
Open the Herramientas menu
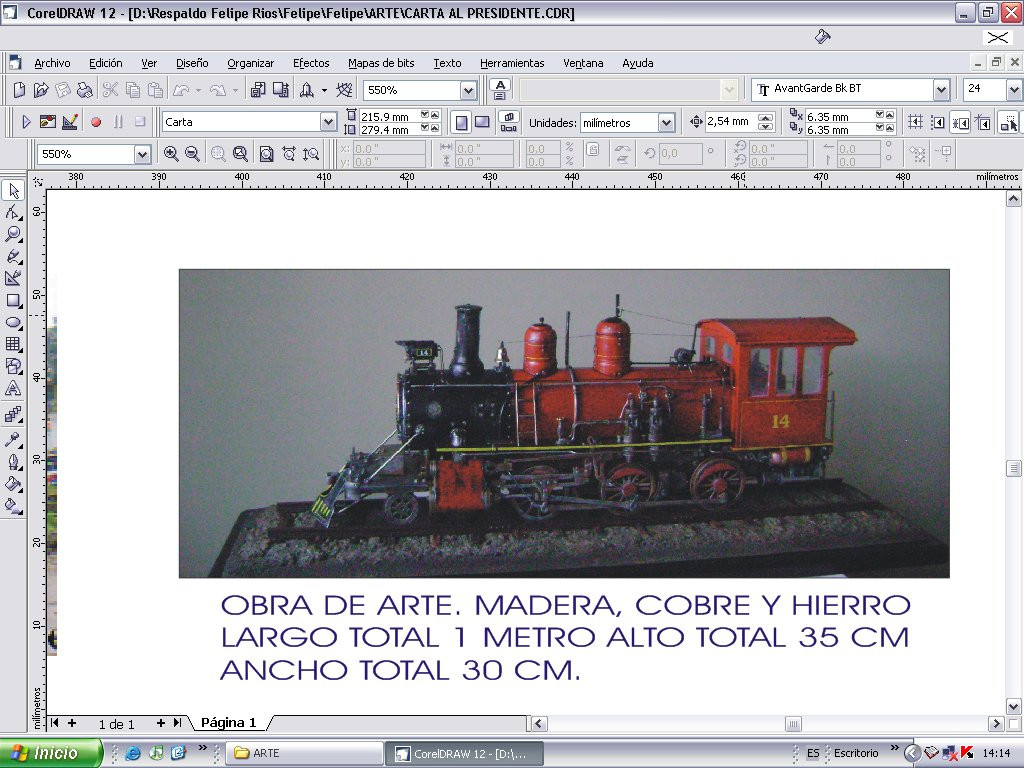[x=512, y=63]
